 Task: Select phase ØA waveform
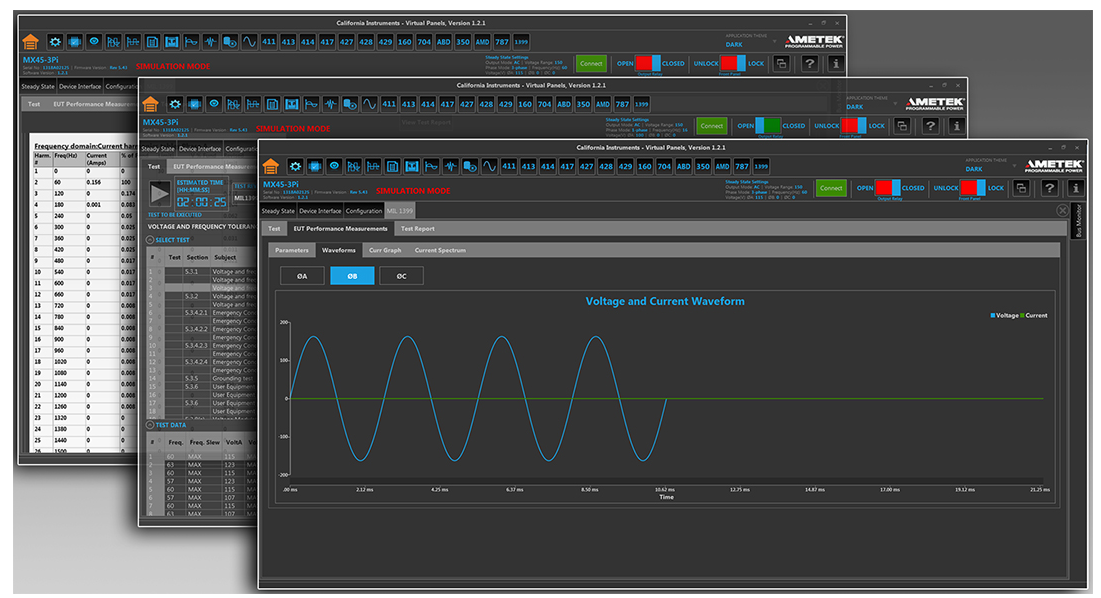point(302,276)
